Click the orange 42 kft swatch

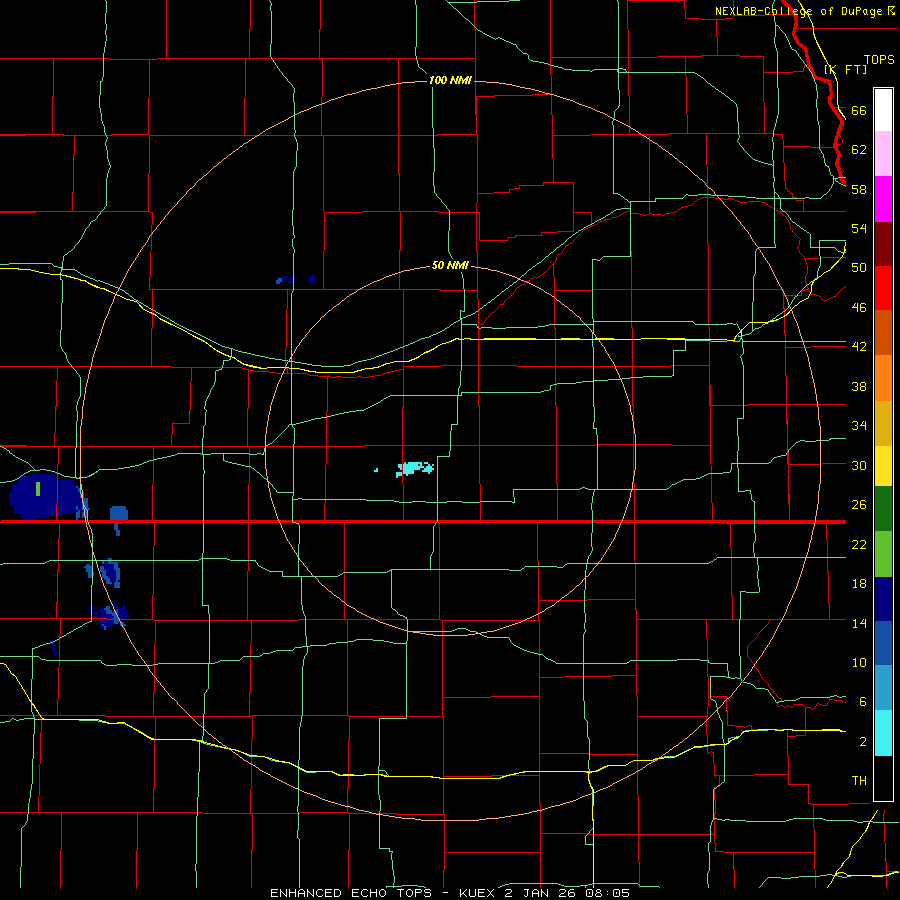coord(883,378)
